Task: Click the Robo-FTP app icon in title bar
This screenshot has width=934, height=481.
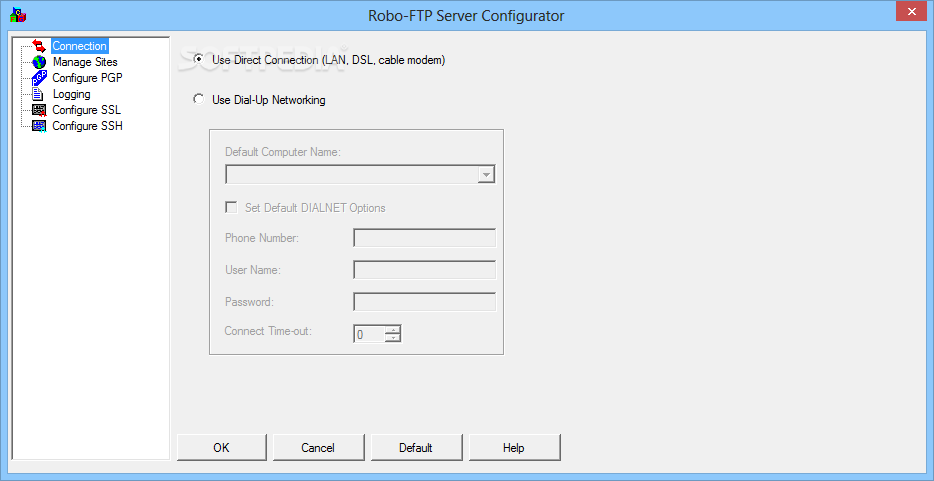Action: pyautogui.click(x=18, y=15)
